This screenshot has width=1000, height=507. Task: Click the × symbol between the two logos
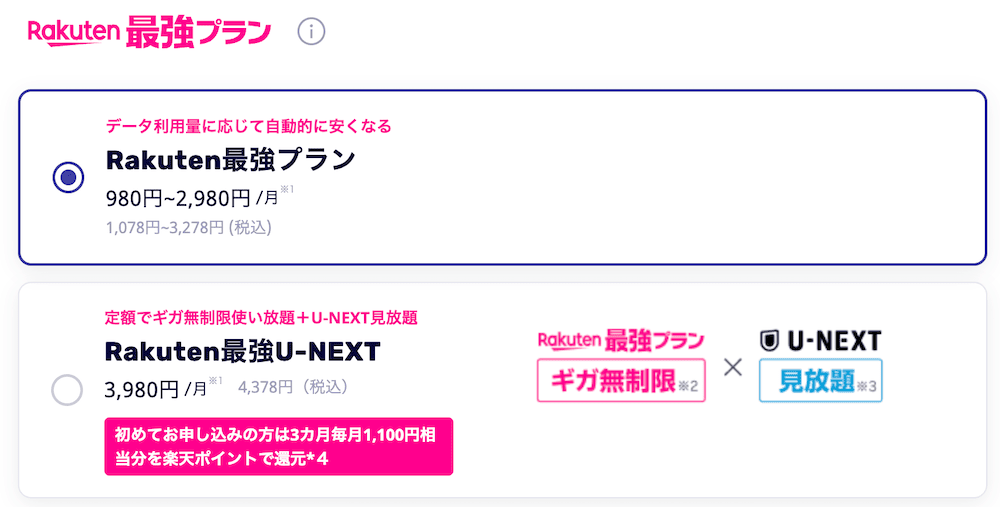pos(732,366)
